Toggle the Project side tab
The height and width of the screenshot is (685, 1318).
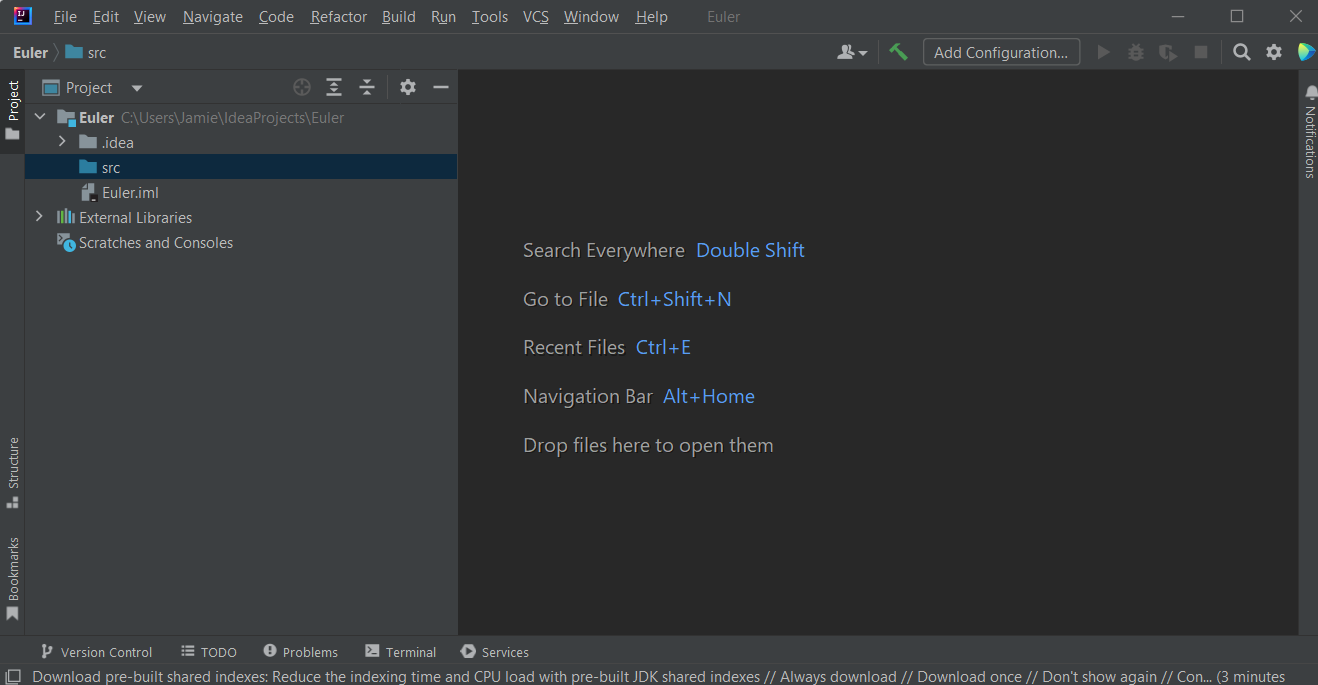click(13, 111)
